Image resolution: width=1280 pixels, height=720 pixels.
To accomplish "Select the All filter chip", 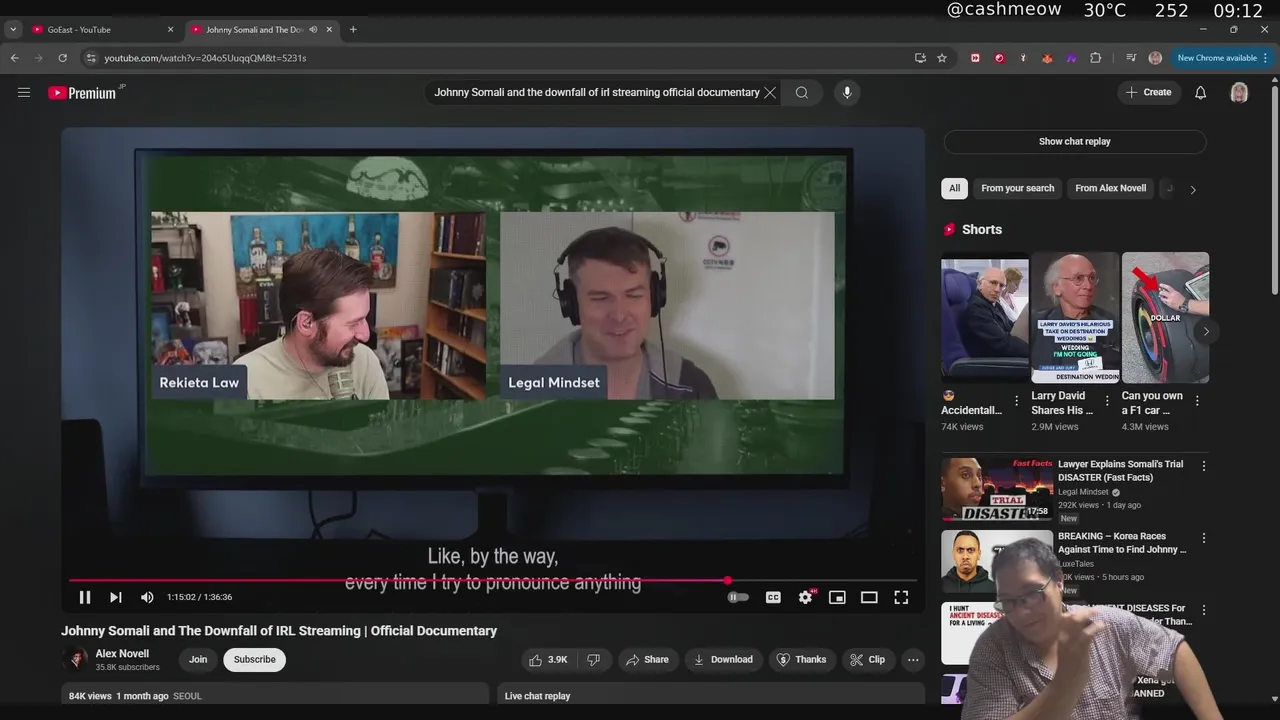I will tap(955, 188).
